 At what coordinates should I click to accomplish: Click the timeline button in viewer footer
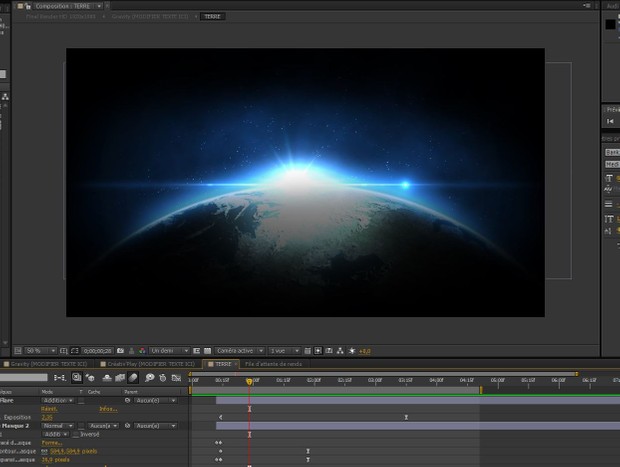coord(329,351)
